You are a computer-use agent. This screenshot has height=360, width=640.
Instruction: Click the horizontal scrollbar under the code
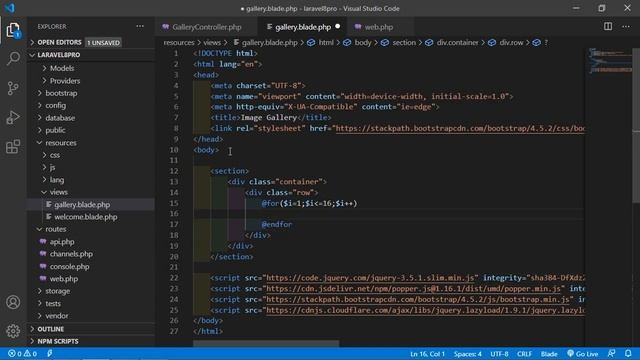coord(266,344)
